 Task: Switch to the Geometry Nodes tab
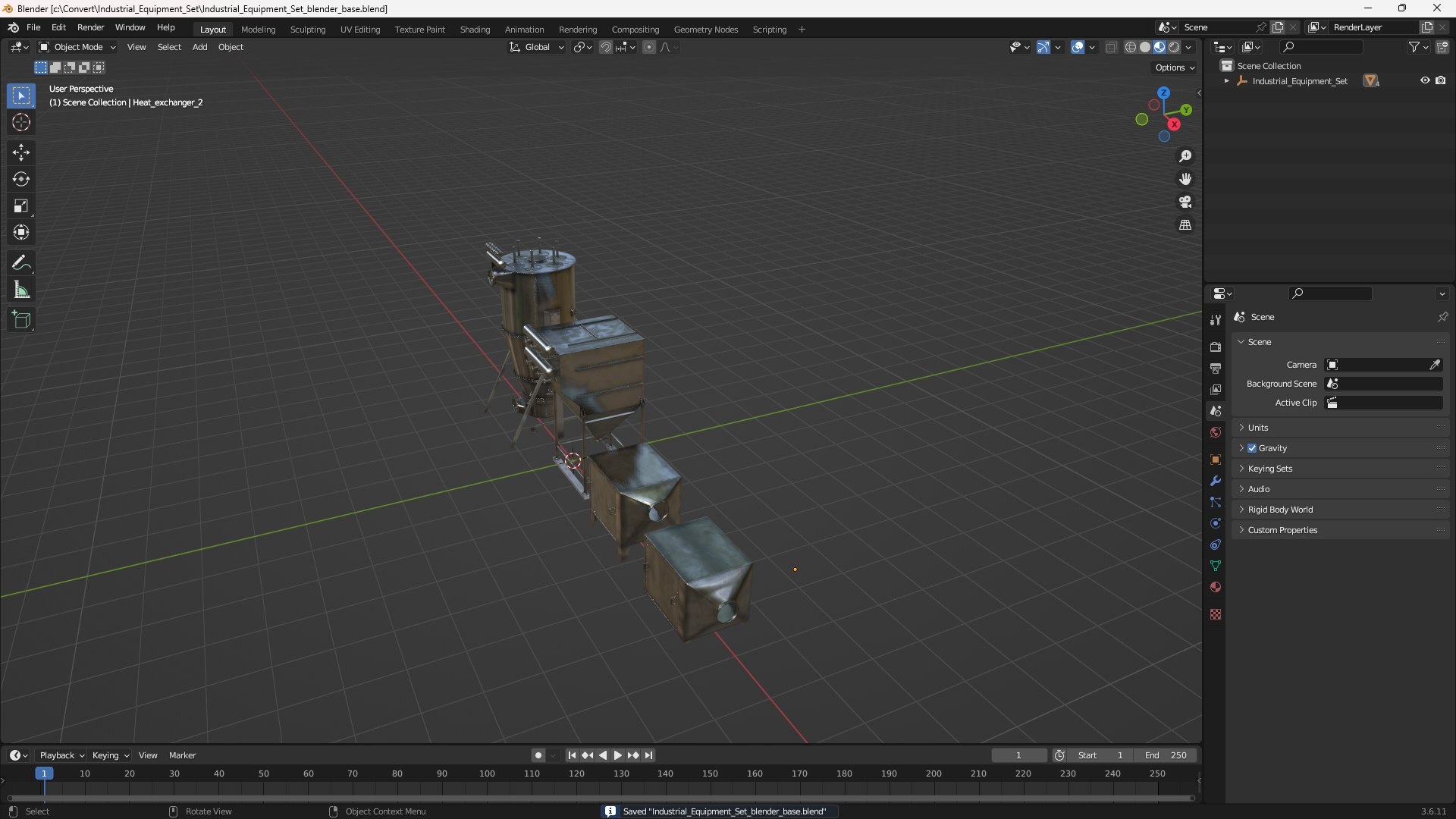point(705,30)
